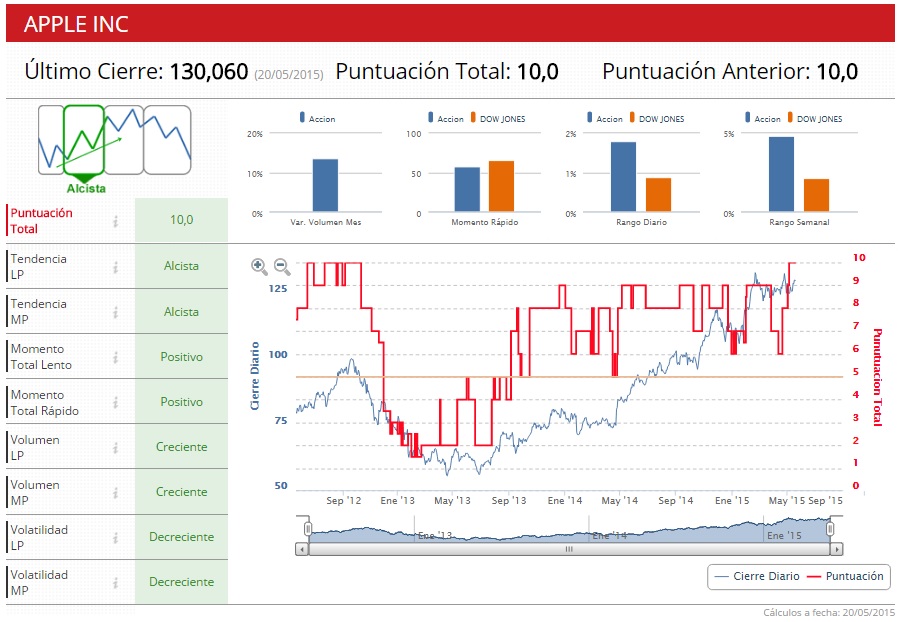Zoom in on the price chart
This screenshot has width=901, height=622.
259,266
